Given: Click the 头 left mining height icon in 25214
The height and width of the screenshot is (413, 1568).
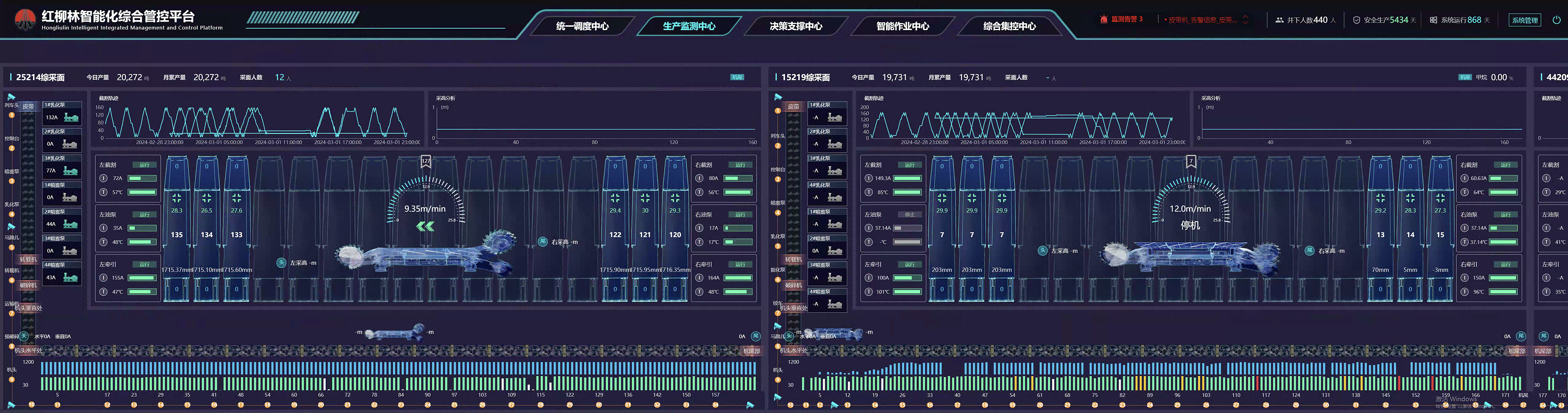Looking at the screenshot, I should click(281, 263).
